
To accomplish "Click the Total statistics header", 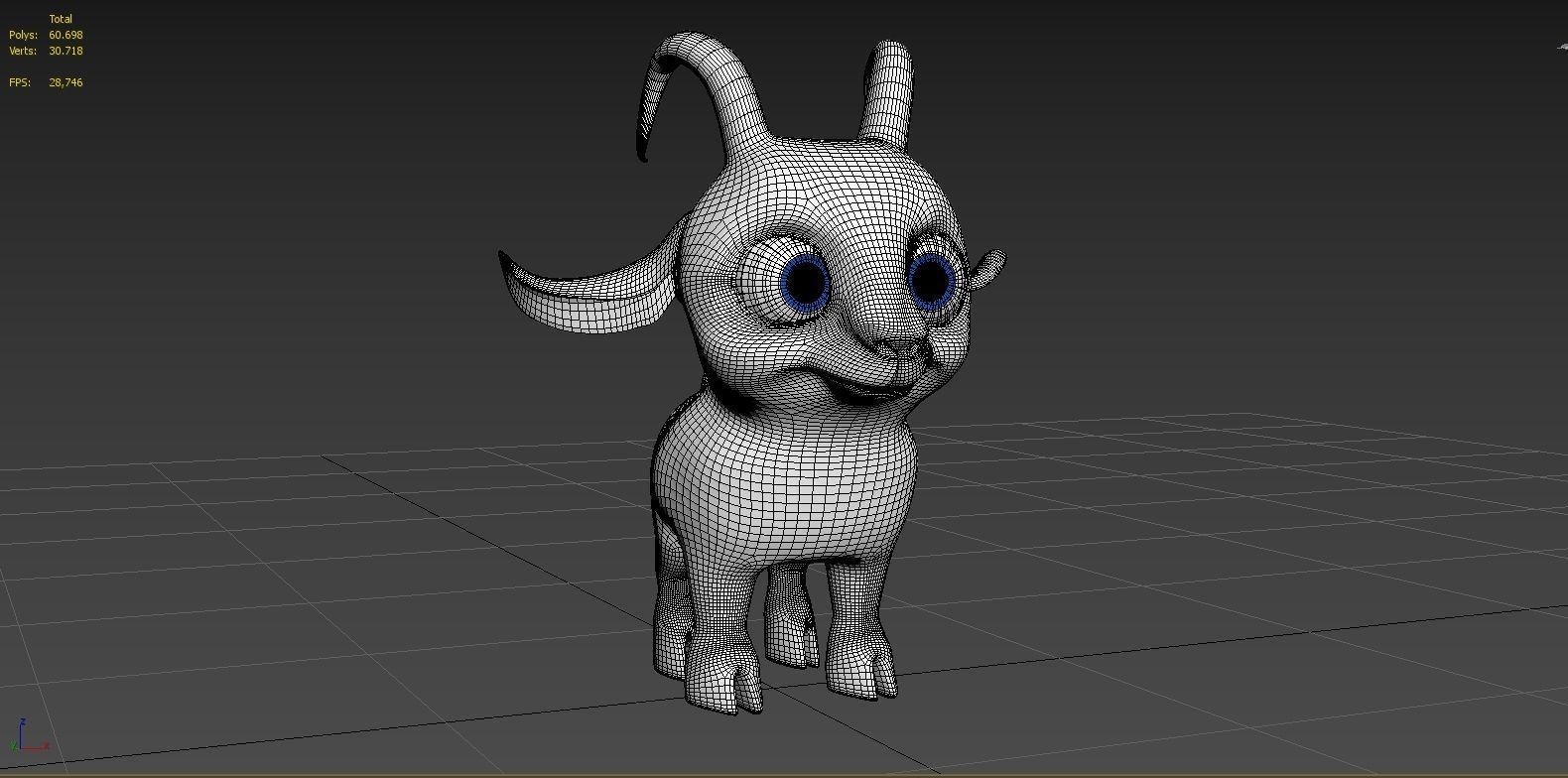I will pyautogui.click(x=61, y=19).
